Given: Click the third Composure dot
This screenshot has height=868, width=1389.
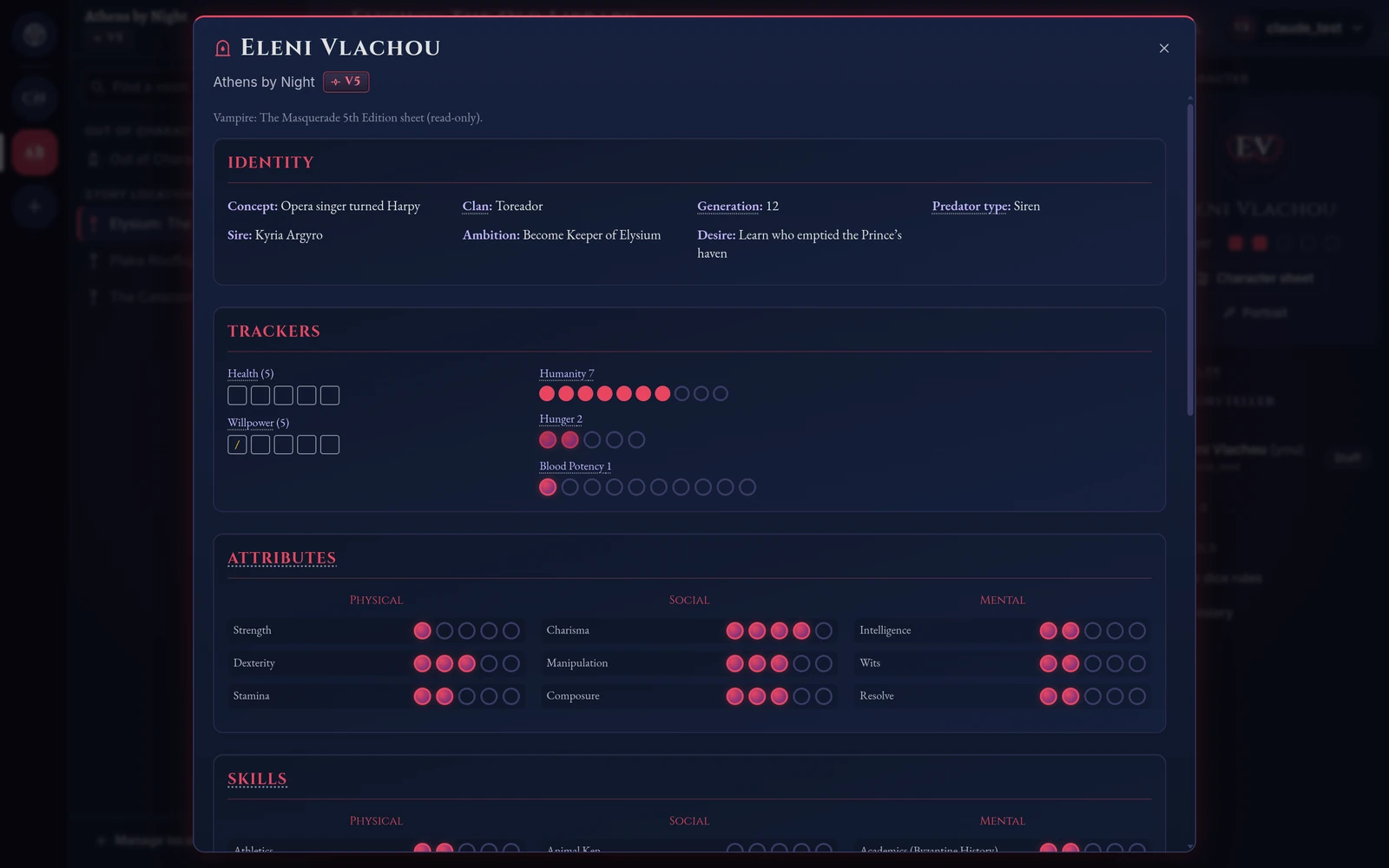Looking at the screenshot, I should [780, 696].
